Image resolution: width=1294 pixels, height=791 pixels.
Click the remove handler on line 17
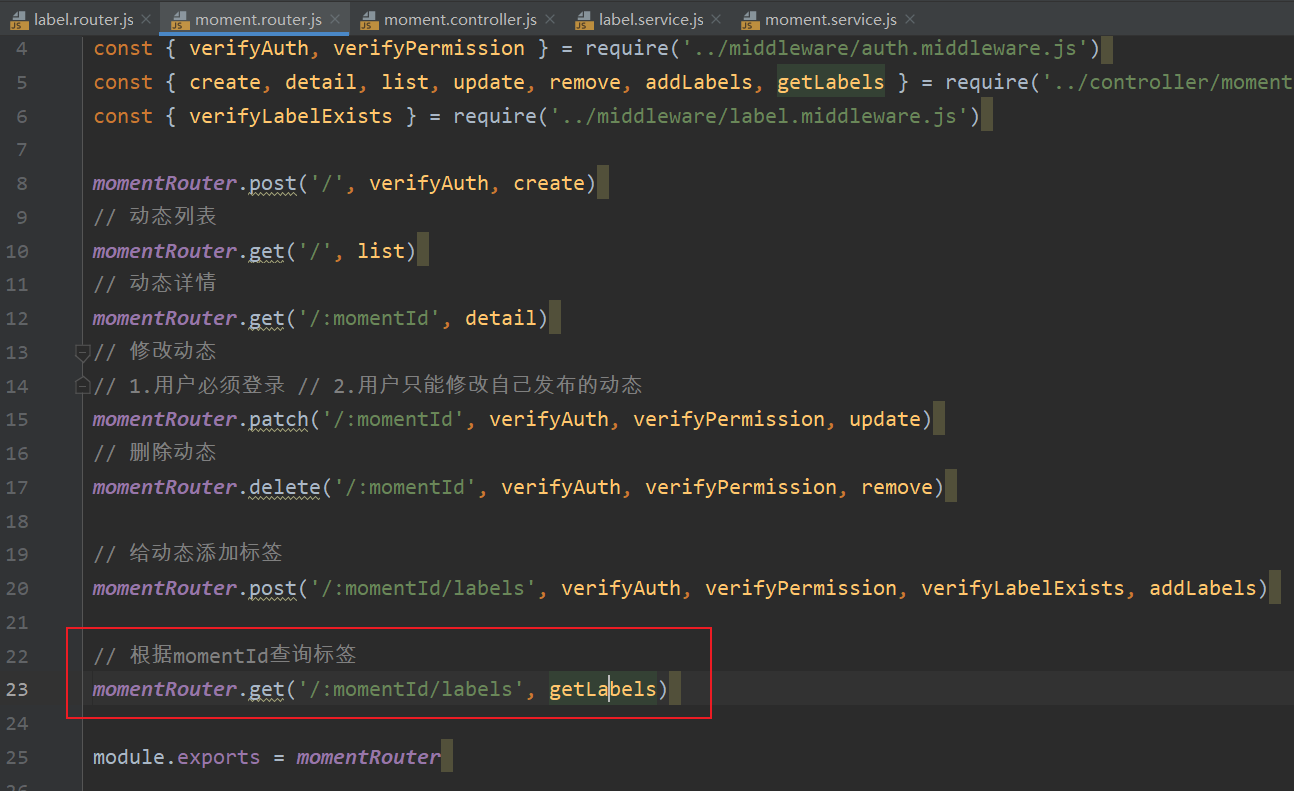coord(897,487)
